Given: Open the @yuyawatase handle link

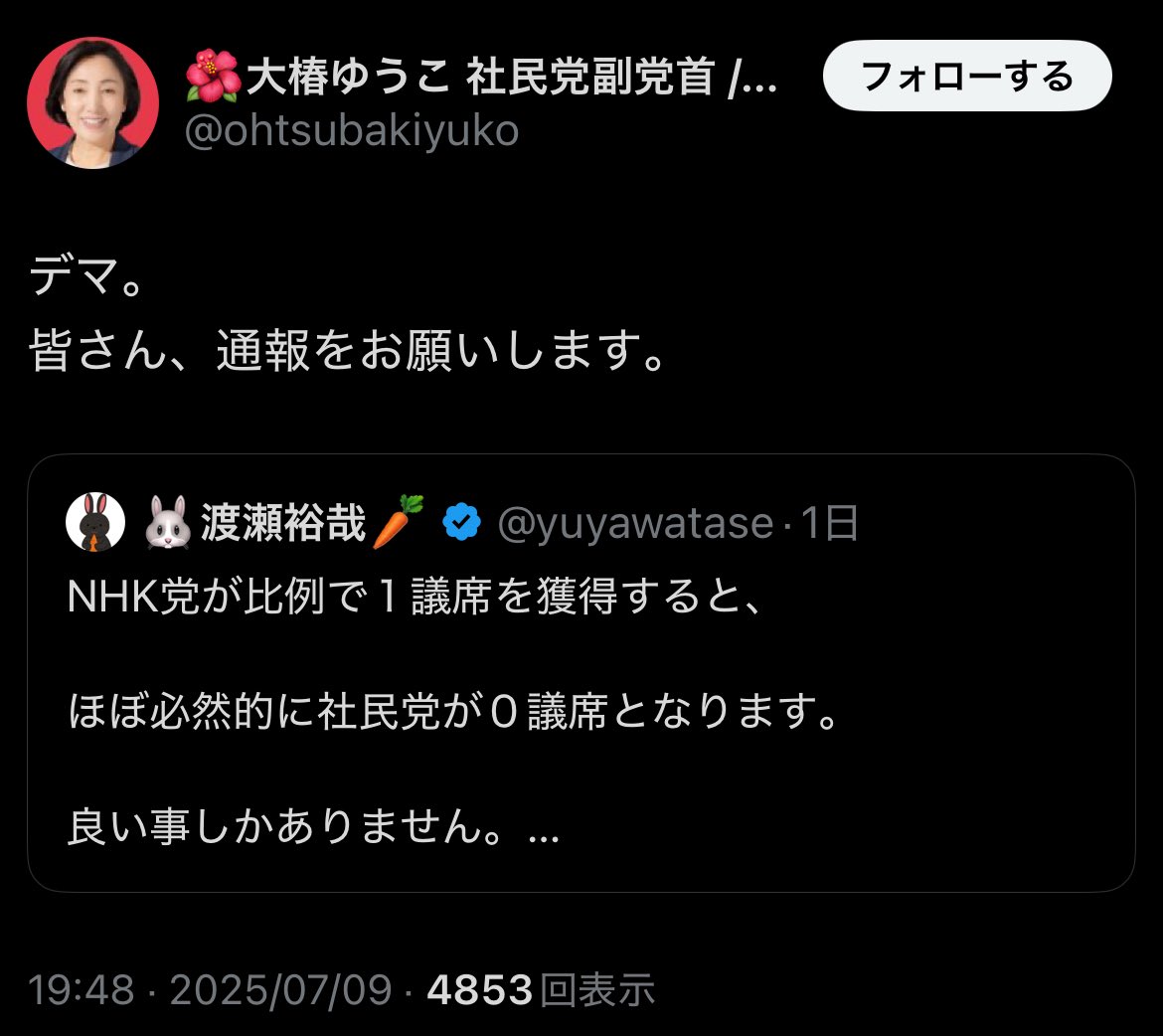Looking at the screenshot, I should pos(635,522).
